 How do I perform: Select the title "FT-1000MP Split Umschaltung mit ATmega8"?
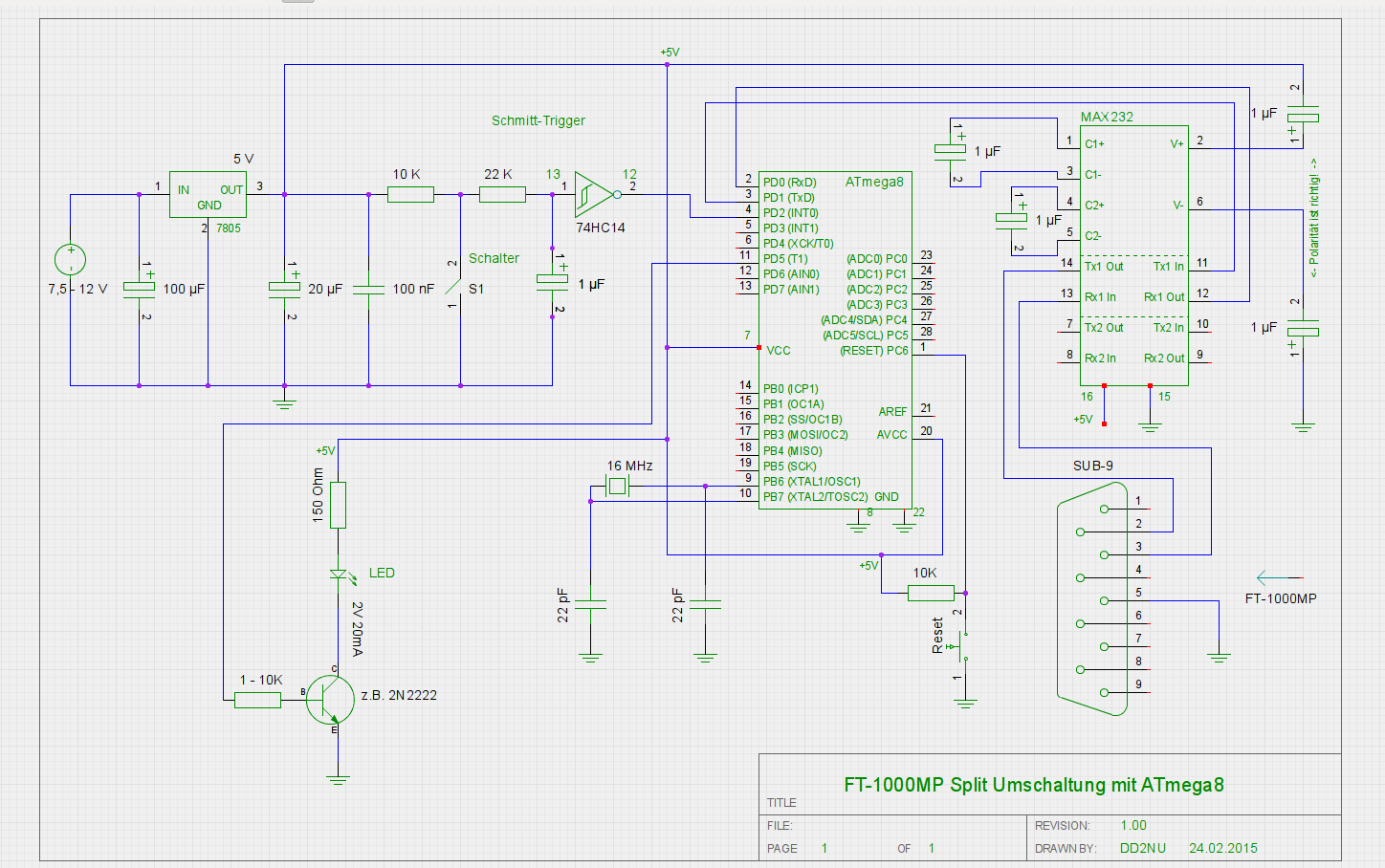1034,785
